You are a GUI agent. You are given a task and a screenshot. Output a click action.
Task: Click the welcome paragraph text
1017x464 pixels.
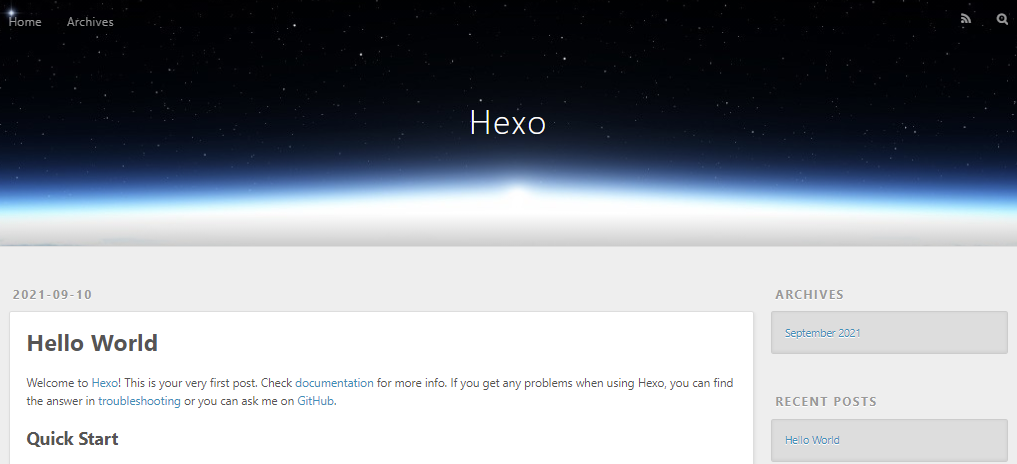click(380, 392)
